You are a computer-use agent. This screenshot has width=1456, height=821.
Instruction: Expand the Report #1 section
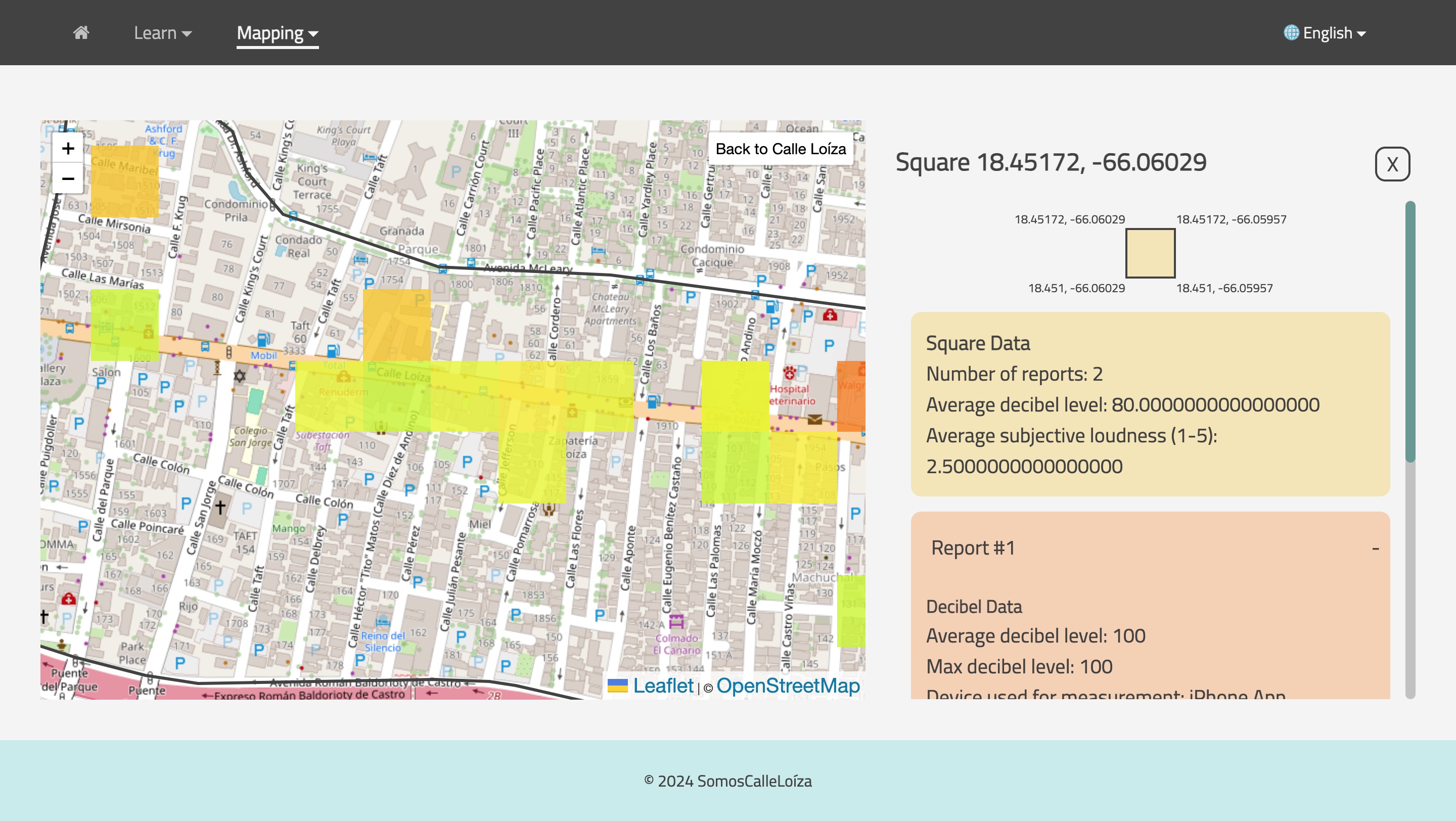point(1150,547)
